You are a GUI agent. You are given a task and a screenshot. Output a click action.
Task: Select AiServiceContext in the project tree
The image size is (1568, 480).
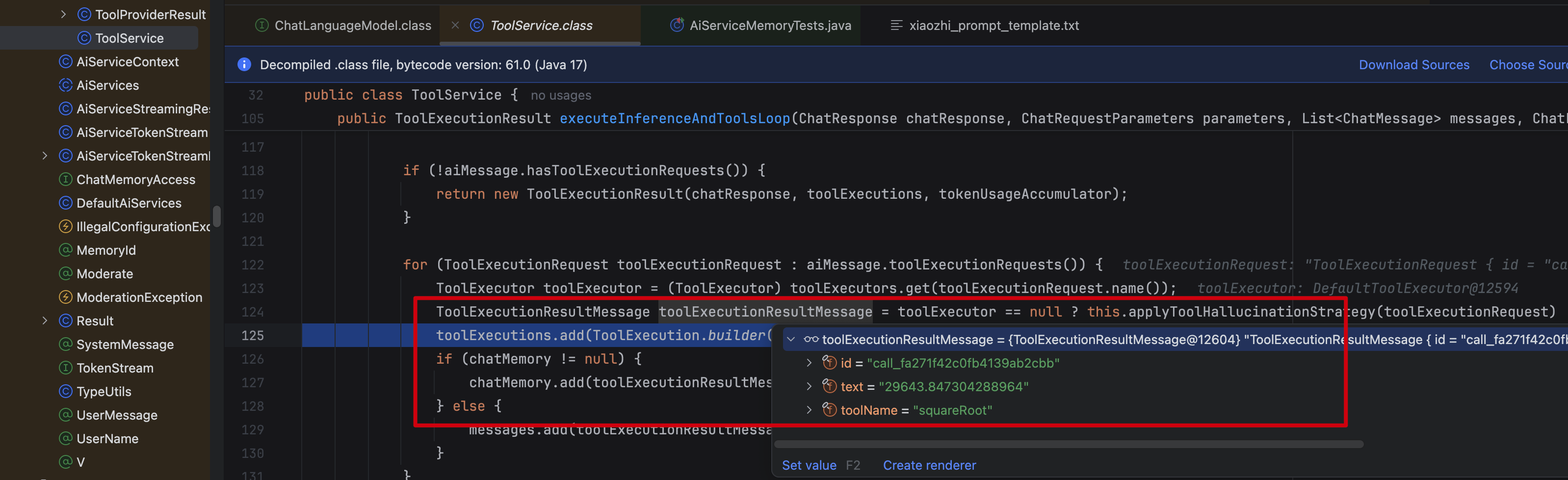coord(128,61)
